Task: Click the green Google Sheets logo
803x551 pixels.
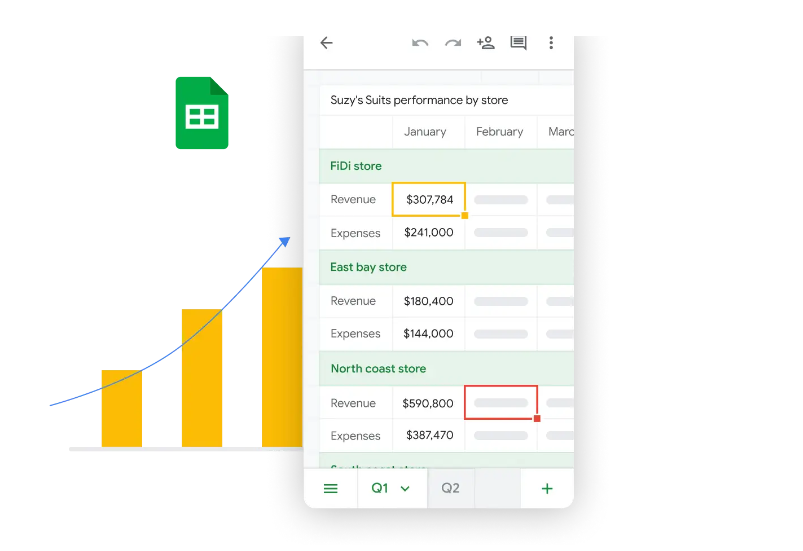Action: [202, 113]
